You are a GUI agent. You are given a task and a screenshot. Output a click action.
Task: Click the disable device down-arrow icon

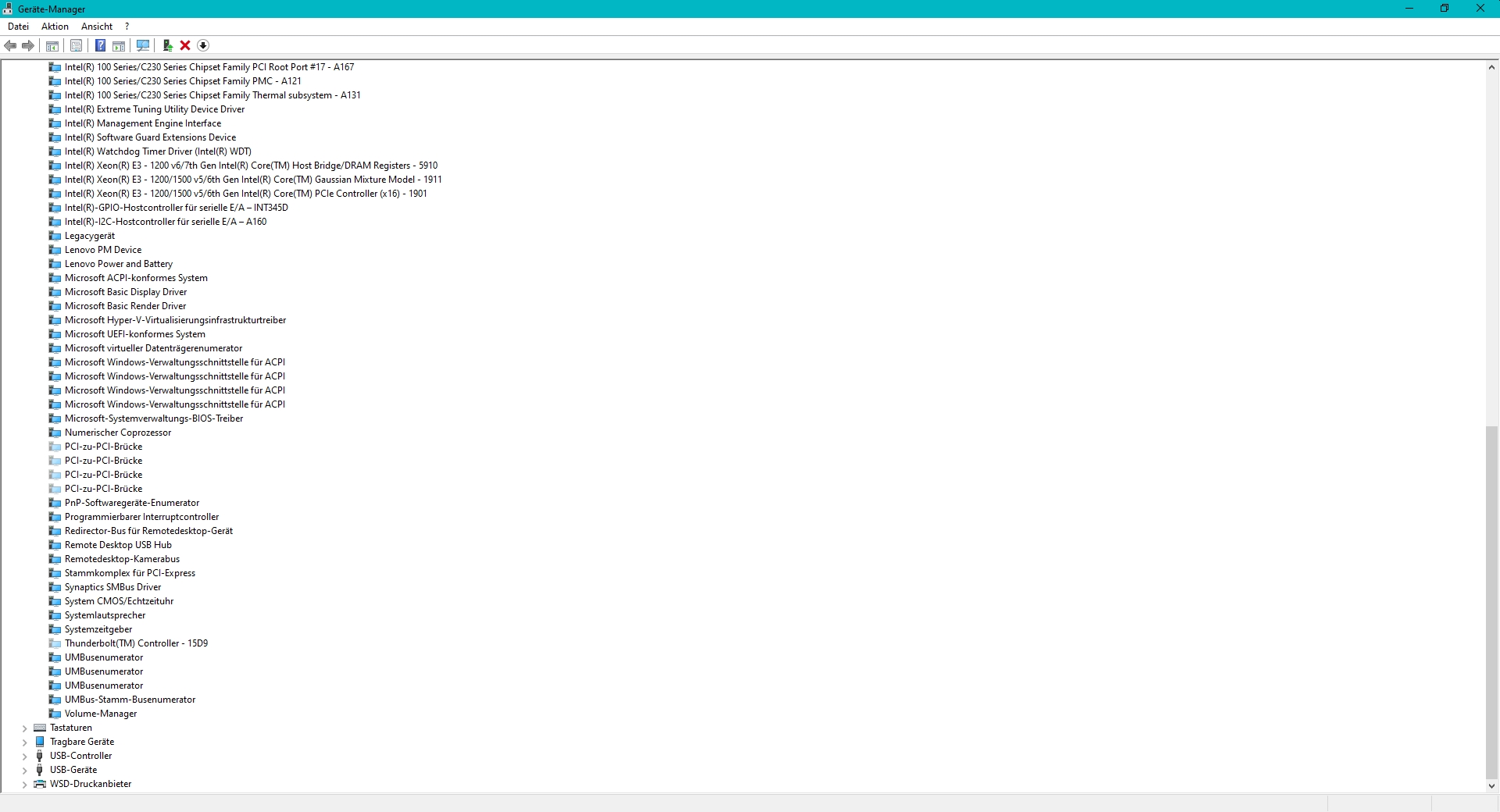[203, 45]
